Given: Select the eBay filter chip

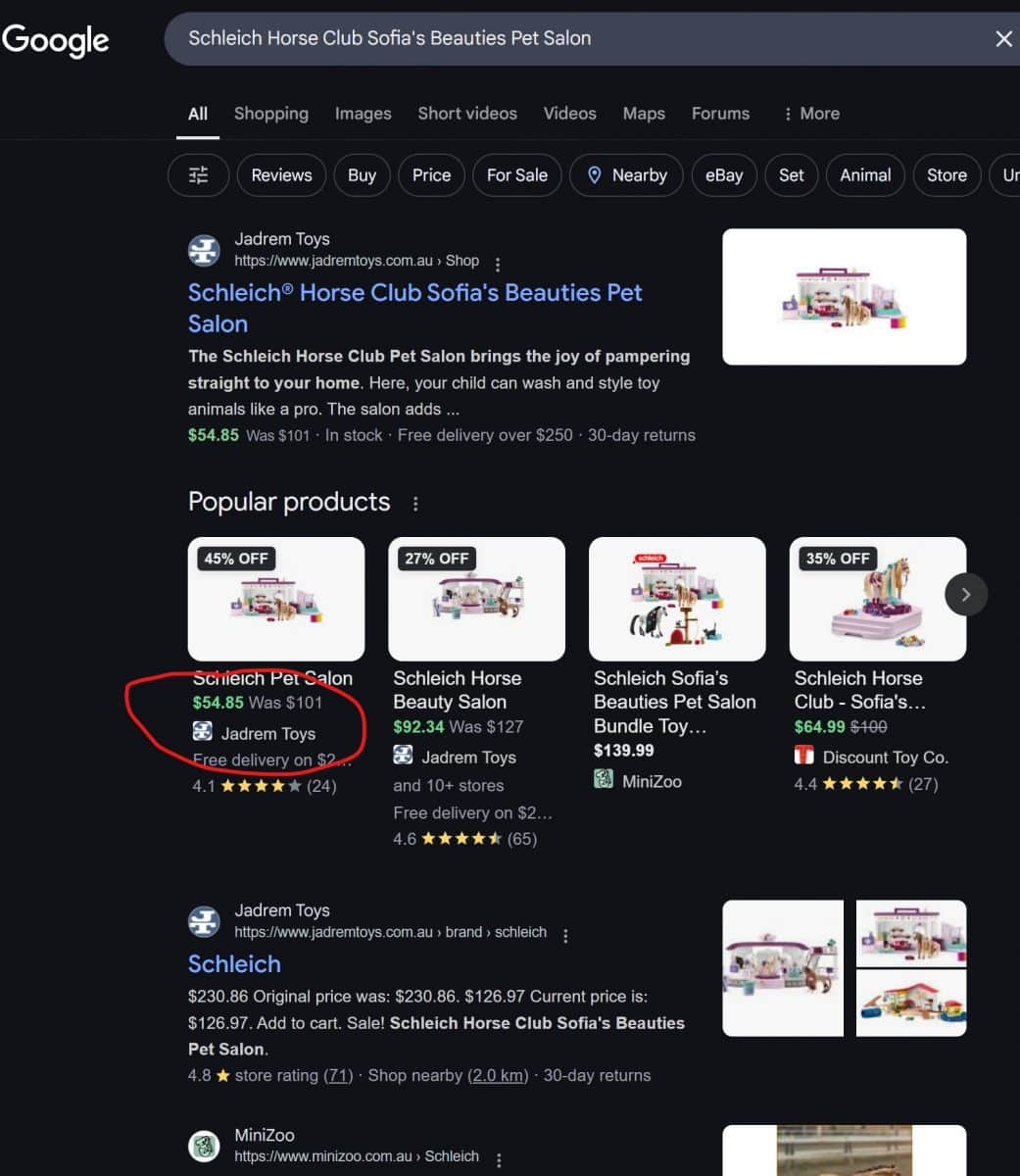Looking at the screenshot, I should click(x=724, y=175).
